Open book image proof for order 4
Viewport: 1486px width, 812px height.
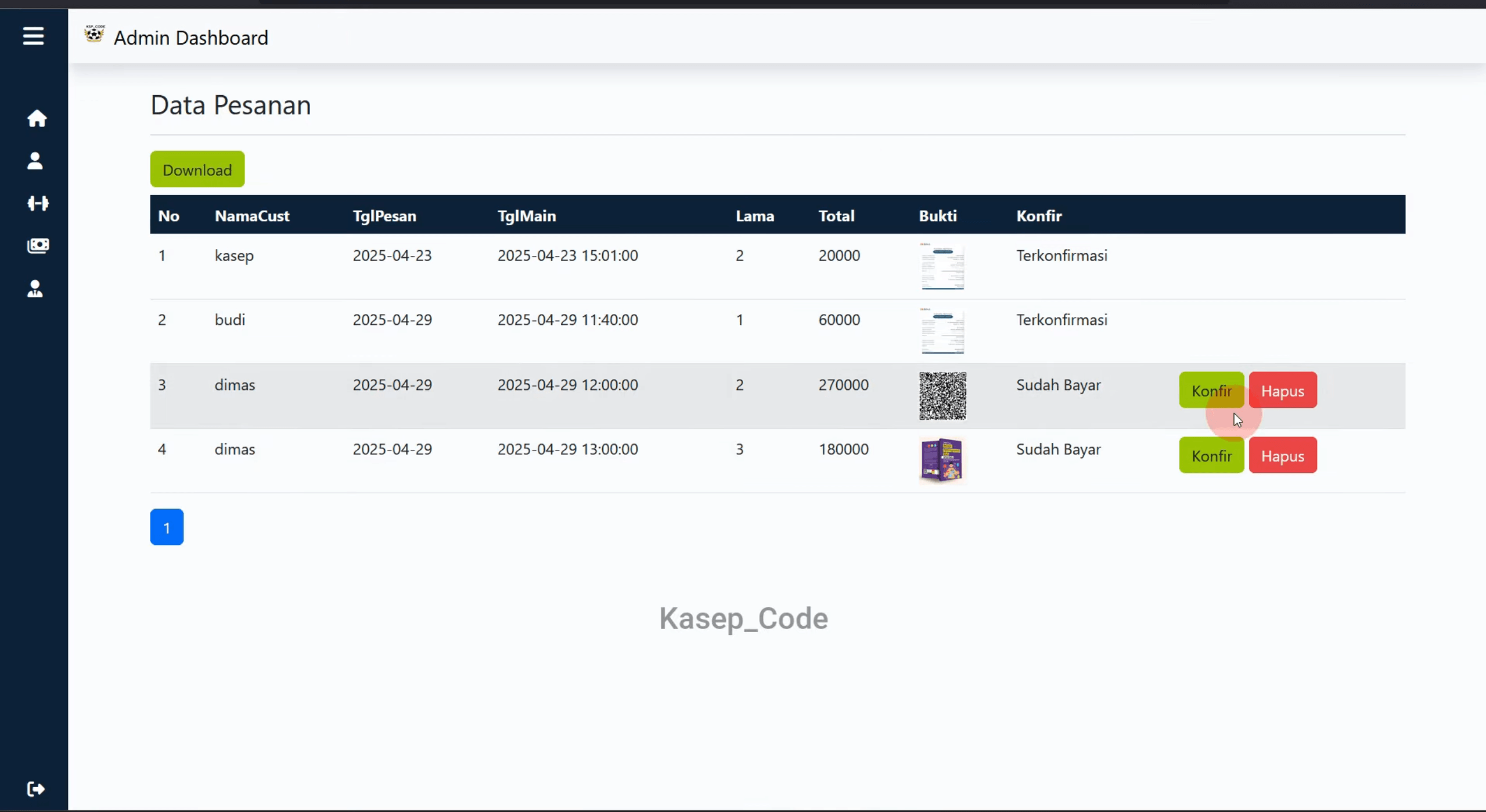click(942, 460)
